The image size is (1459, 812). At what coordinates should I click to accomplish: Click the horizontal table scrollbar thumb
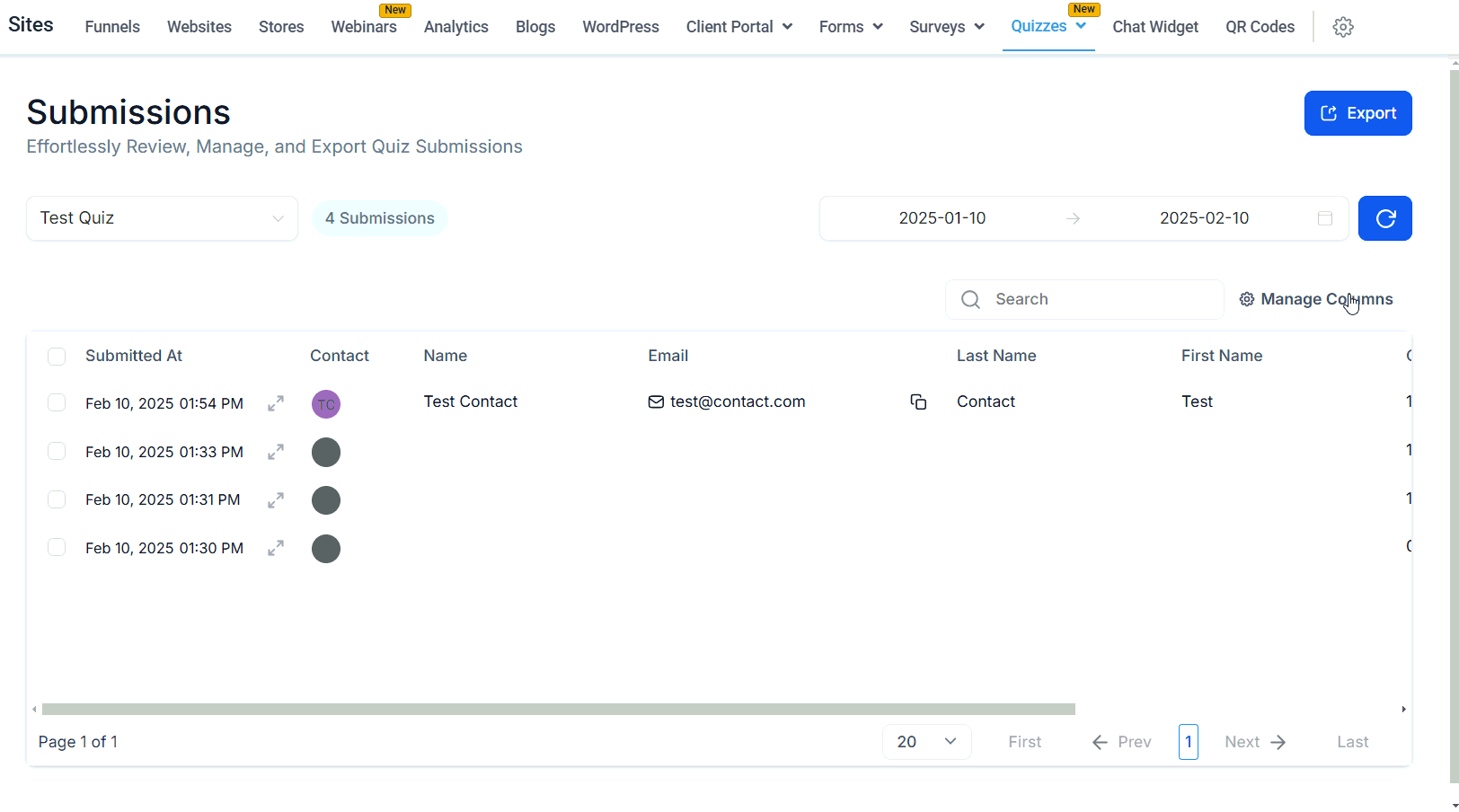click(559, 710)
